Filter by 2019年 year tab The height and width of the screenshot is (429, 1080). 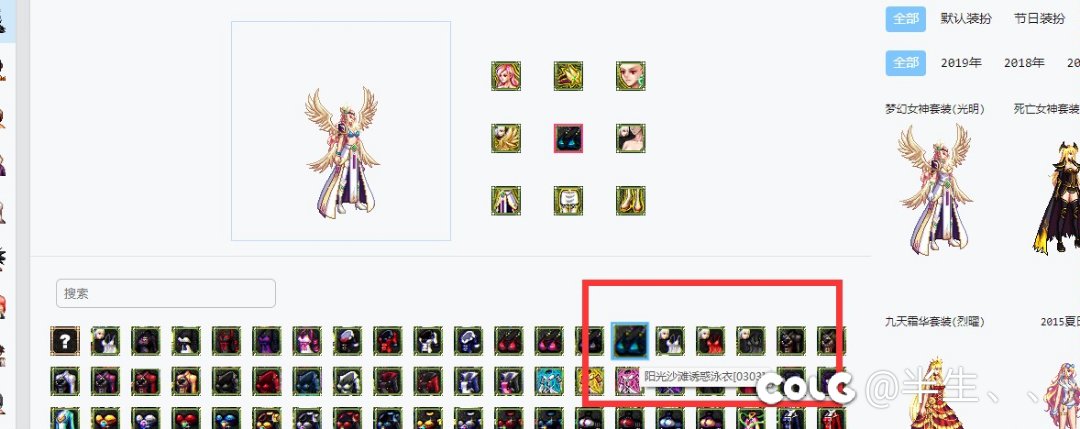point(962,63)
